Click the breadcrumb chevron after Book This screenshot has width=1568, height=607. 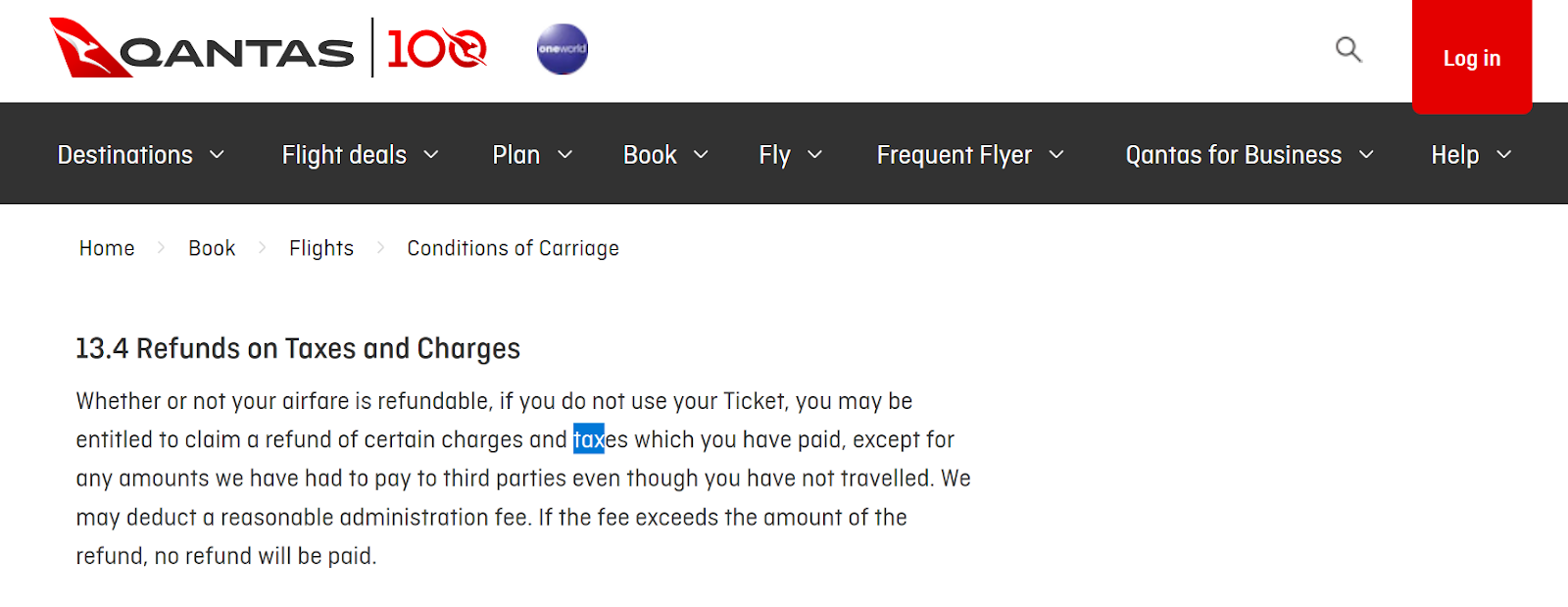263,248
